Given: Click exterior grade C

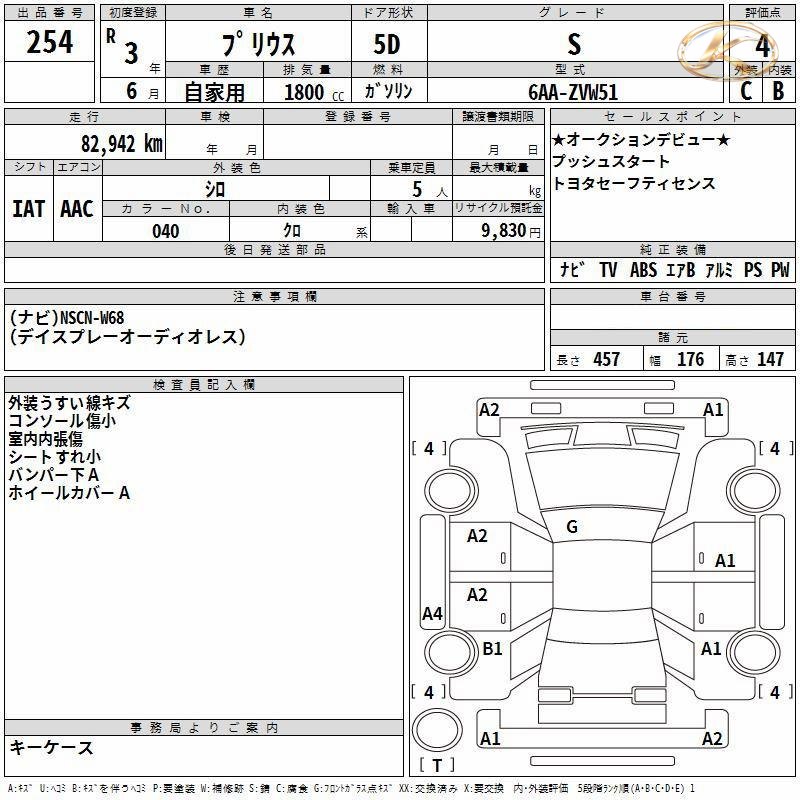Looking at the screenshot, I should (746, 91).
